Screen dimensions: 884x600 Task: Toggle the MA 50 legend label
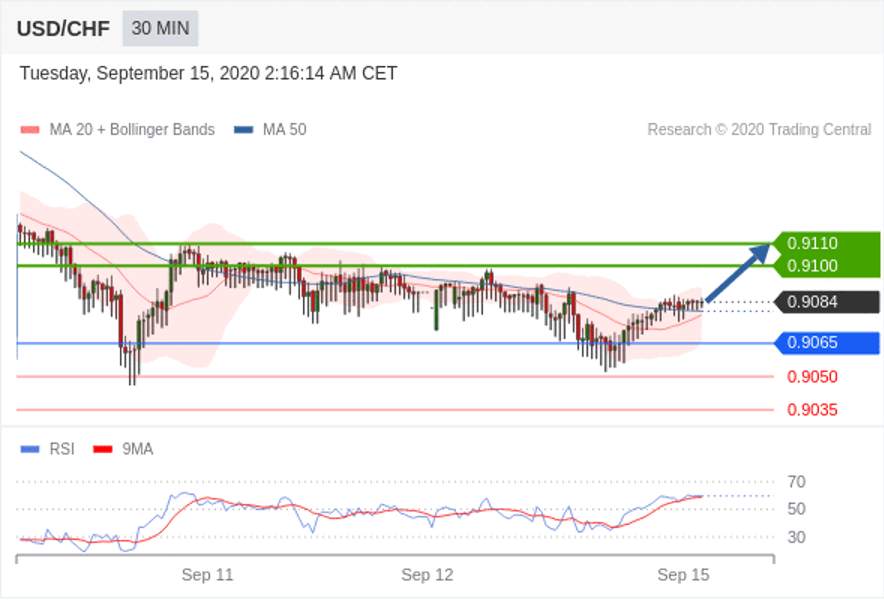285,130
